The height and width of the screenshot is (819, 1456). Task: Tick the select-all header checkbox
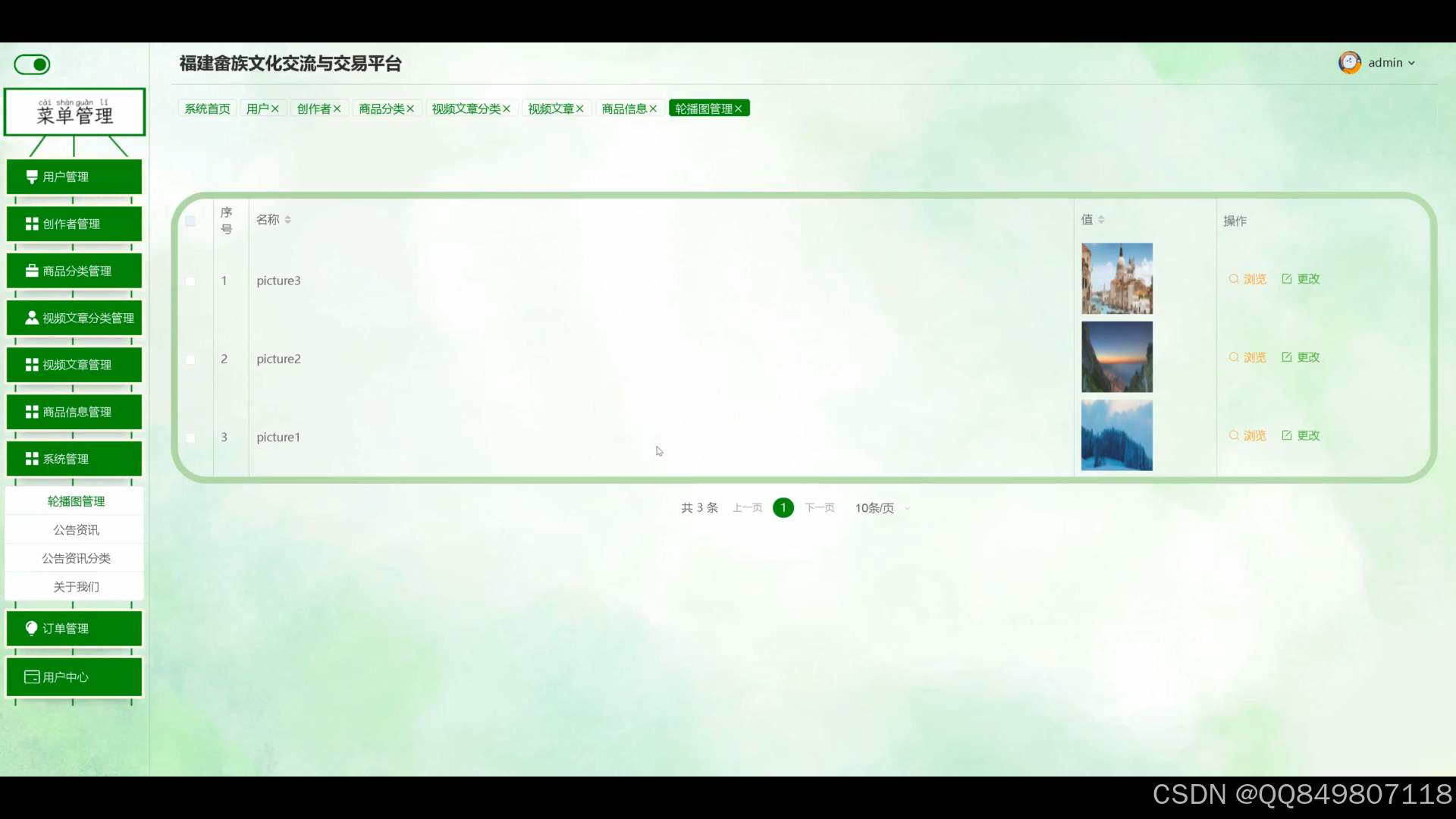click(x=190, y=221)
